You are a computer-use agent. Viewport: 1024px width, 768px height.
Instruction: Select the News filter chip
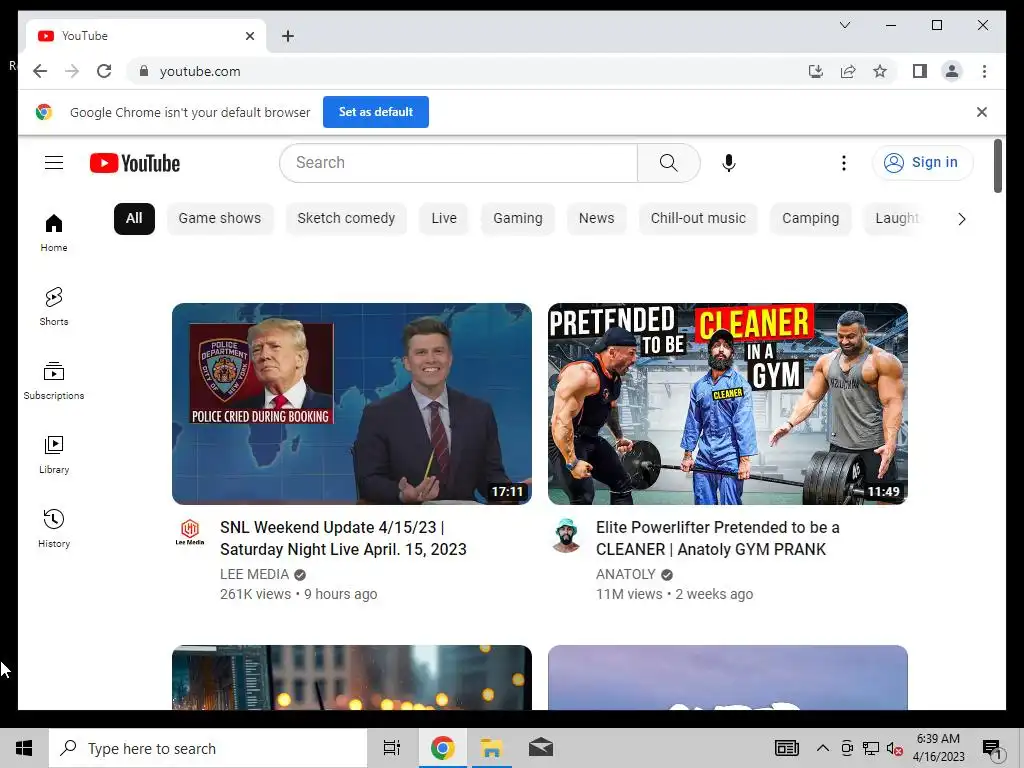[x=596, y=218]
